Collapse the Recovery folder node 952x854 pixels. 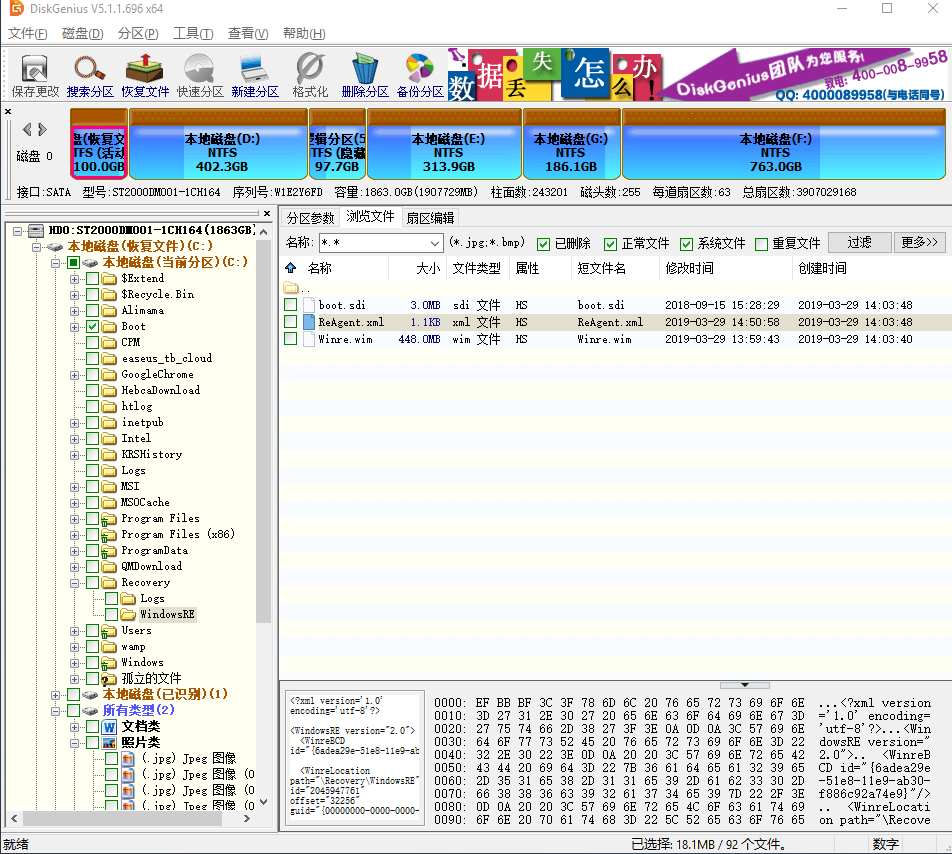point(75,583)
